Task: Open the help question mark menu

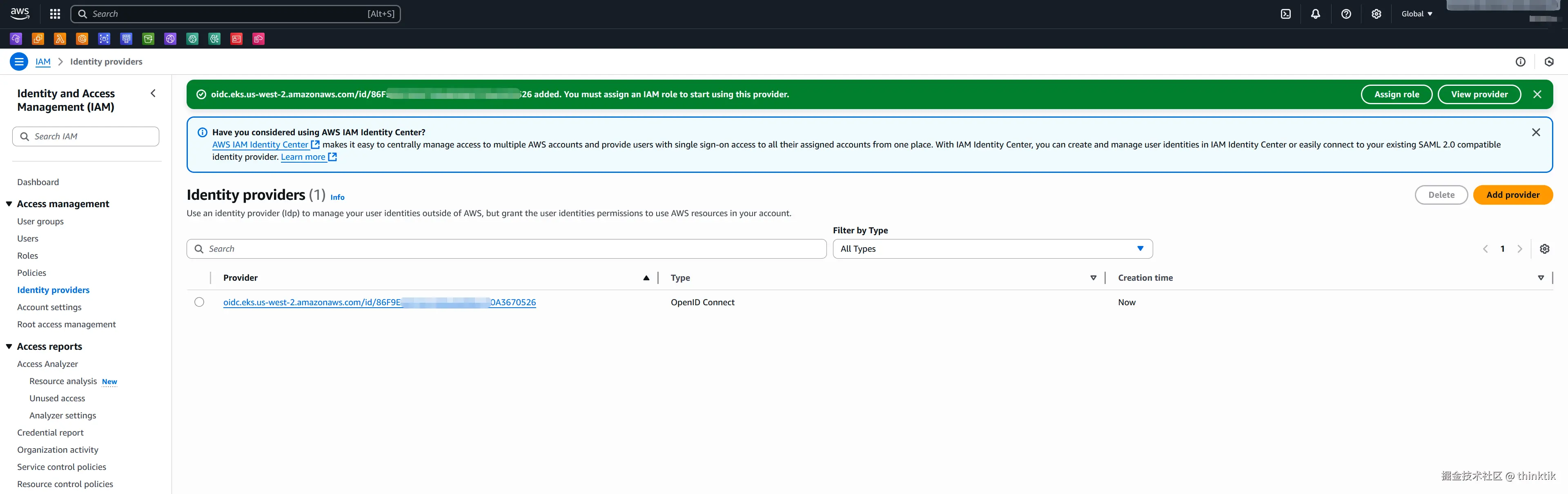Action: point(1346,14)
